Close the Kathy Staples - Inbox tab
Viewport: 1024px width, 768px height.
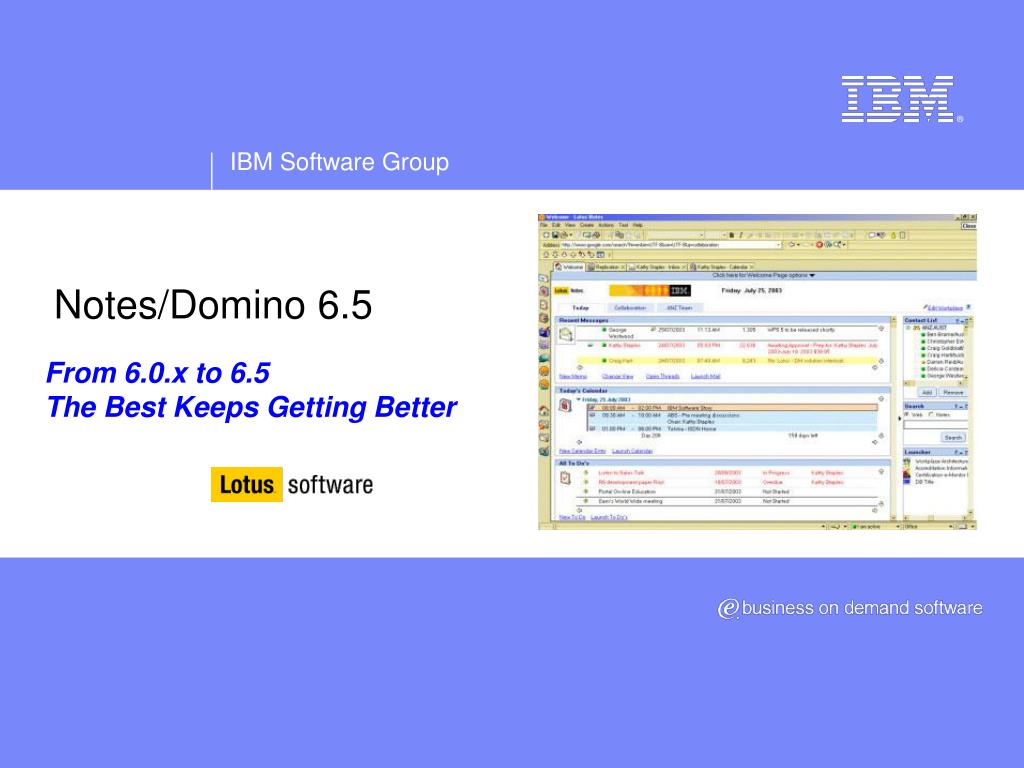tap(684, 267)
